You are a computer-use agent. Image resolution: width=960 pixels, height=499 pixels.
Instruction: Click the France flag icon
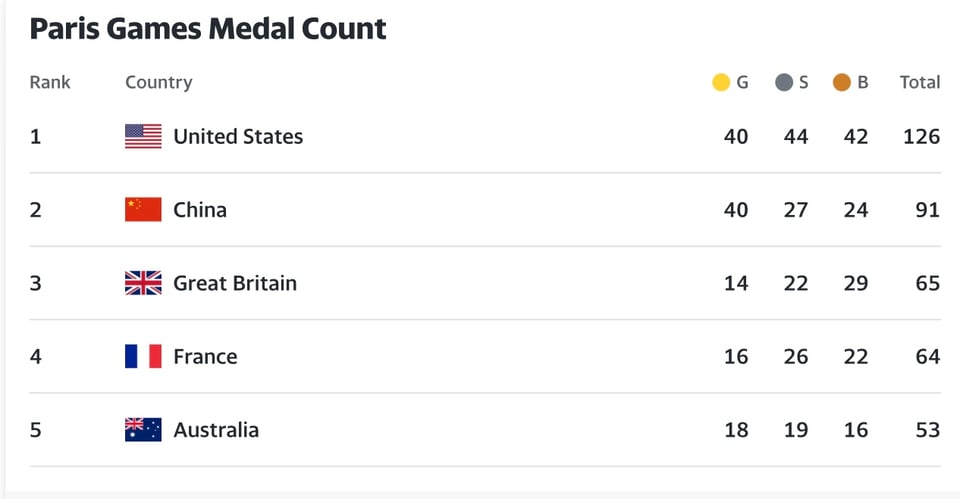(143, 356)
